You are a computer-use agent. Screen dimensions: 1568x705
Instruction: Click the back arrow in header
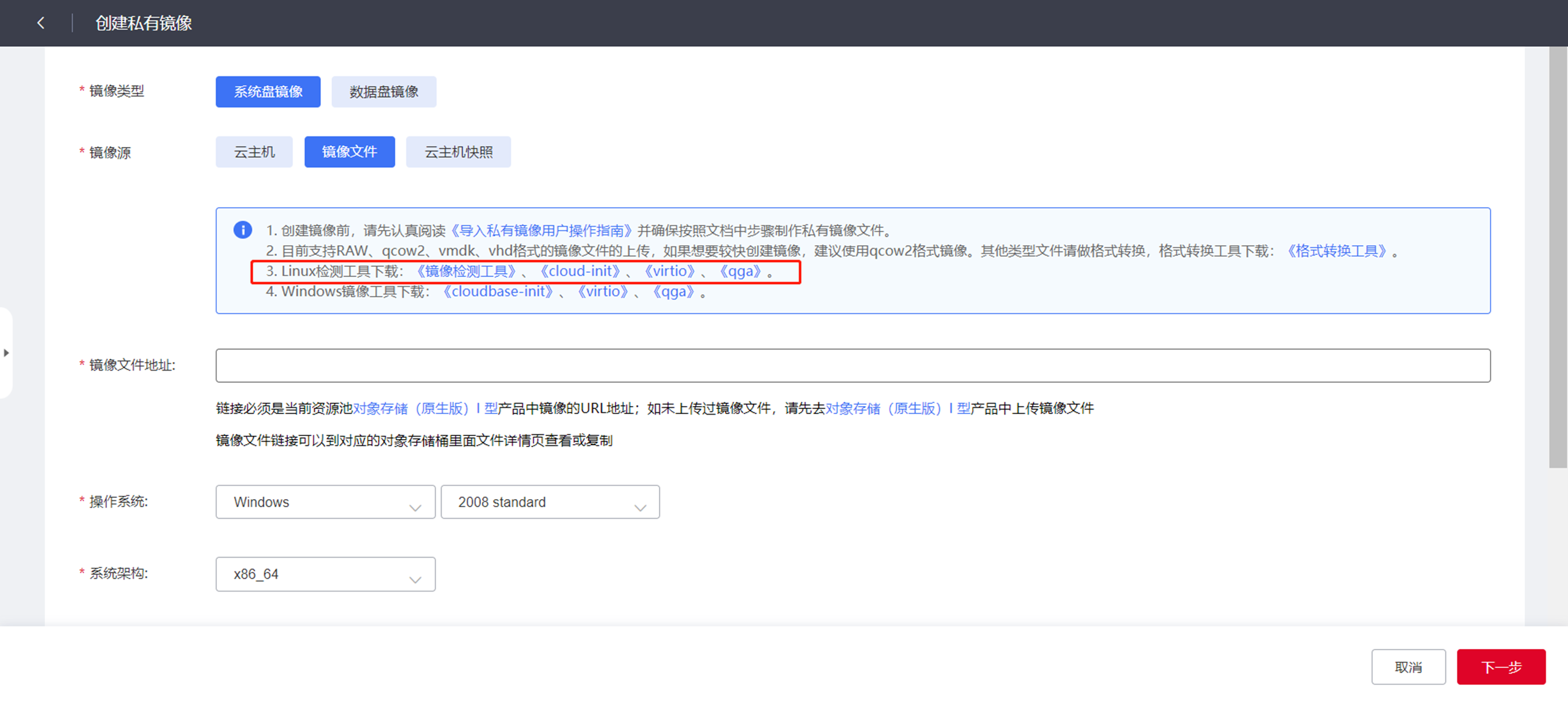41,23
